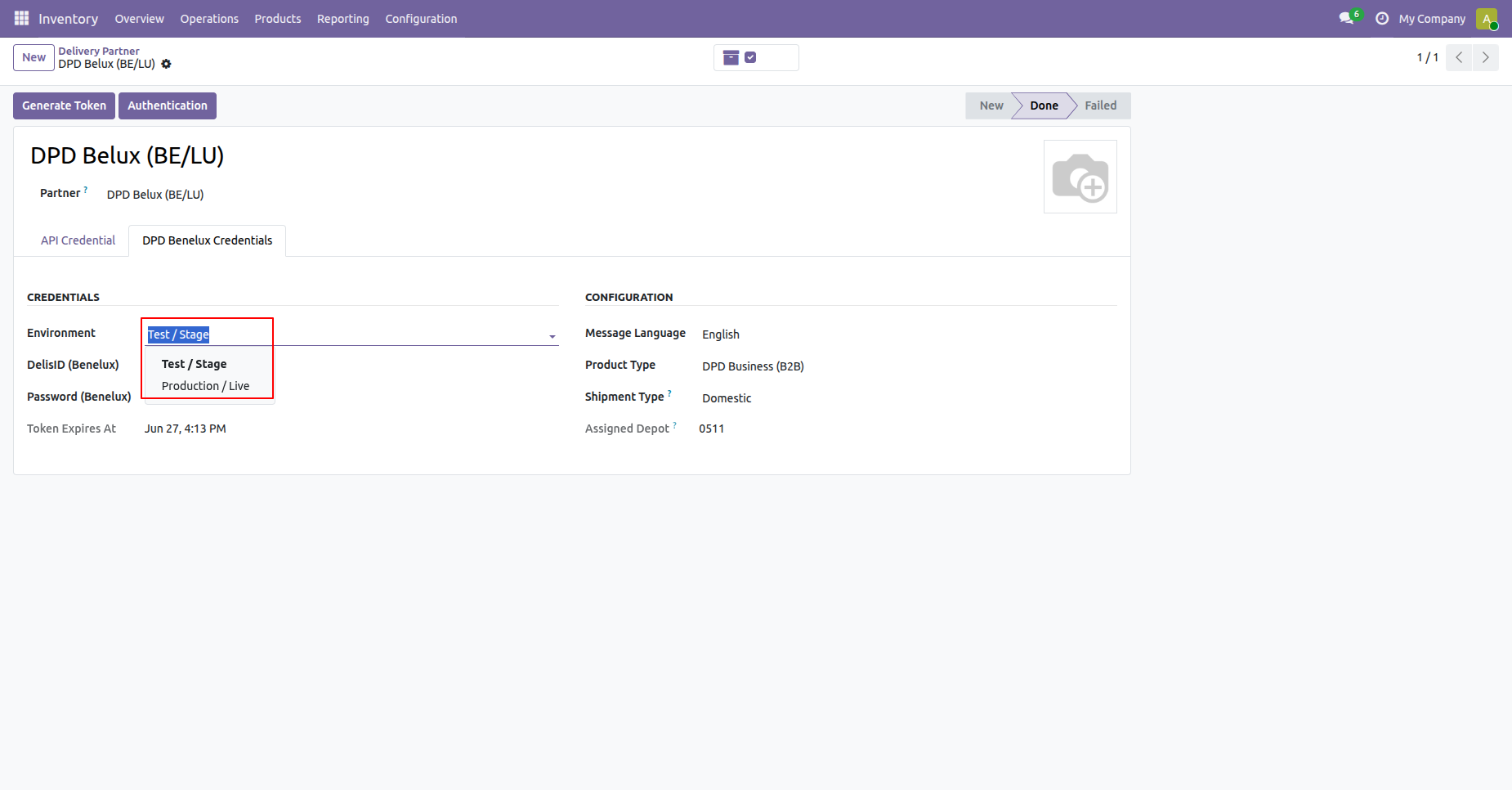Go to the previous record arrow
The width and height of the screenshot is (1512, 790).
(1459, 57)
